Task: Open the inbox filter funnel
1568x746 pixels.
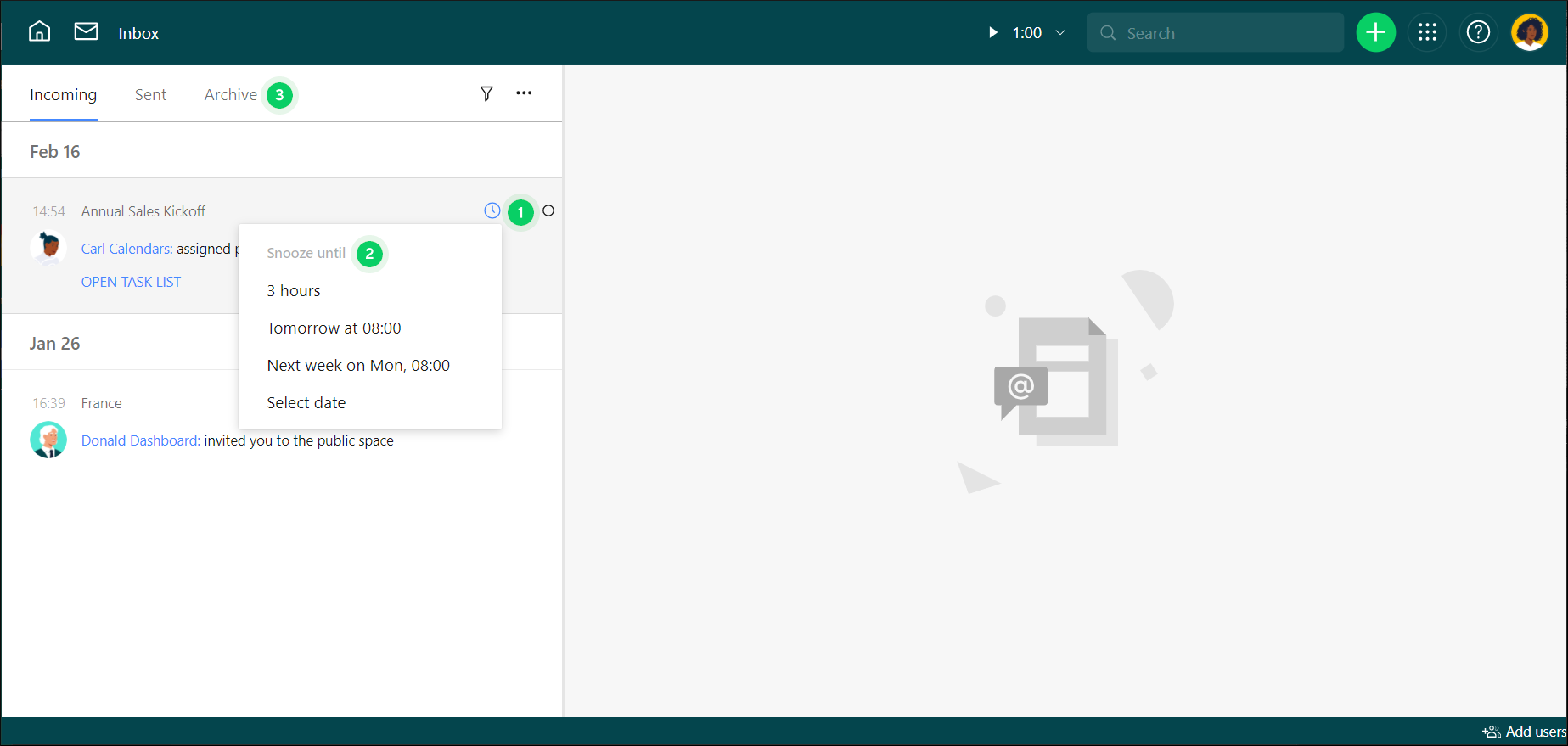Action: tap(486, 93)
